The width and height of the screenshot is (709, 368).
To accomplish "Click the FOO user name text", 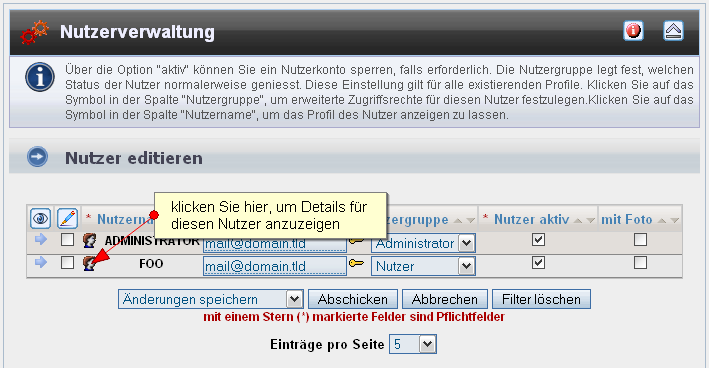I will (151, 264).
